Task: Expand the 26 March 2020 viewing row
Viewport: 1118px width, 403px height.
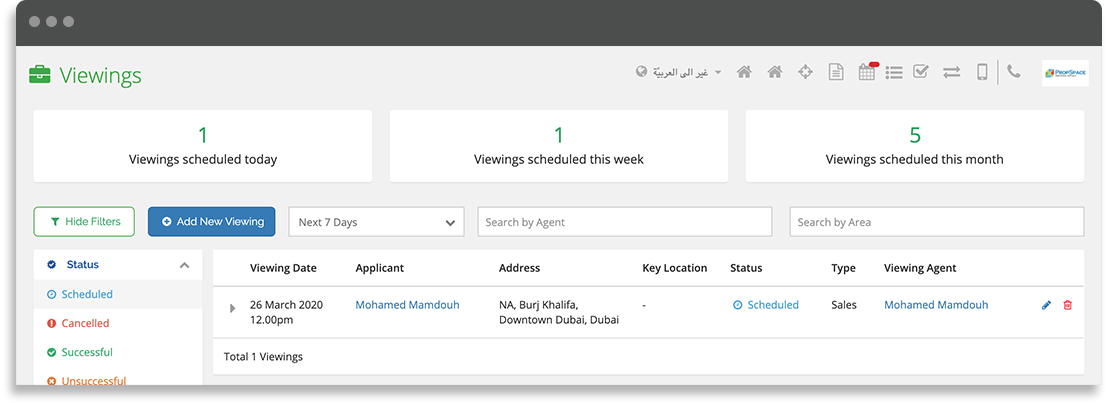Action: (x=232, y=308)
